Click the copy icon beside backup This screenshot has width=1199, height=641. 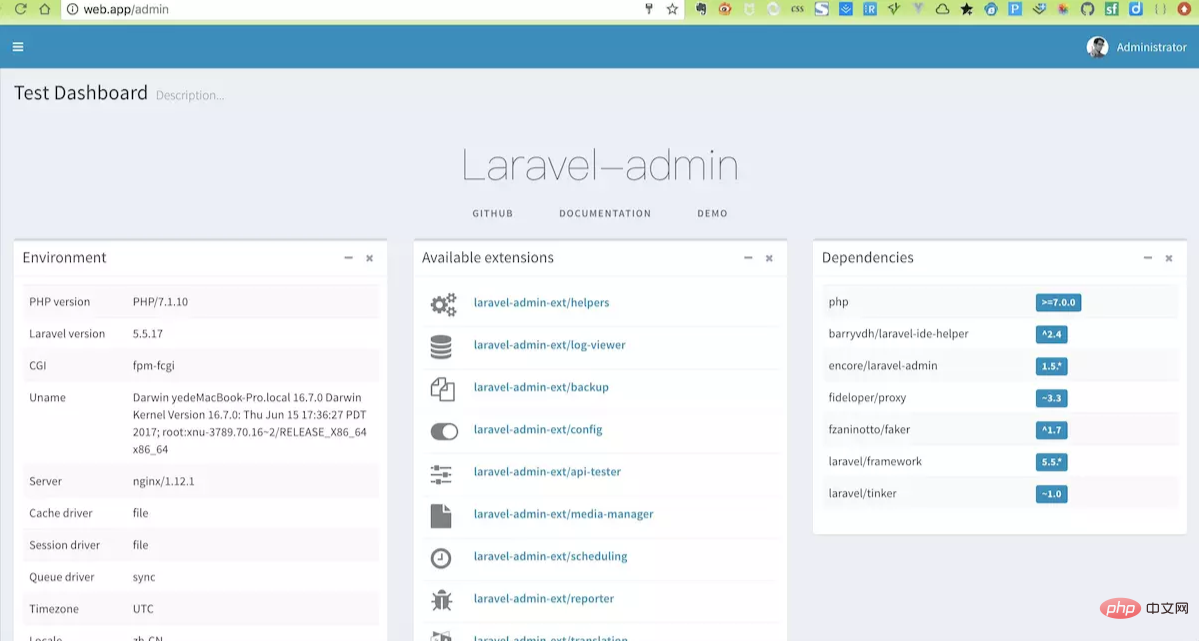point(442,389)
